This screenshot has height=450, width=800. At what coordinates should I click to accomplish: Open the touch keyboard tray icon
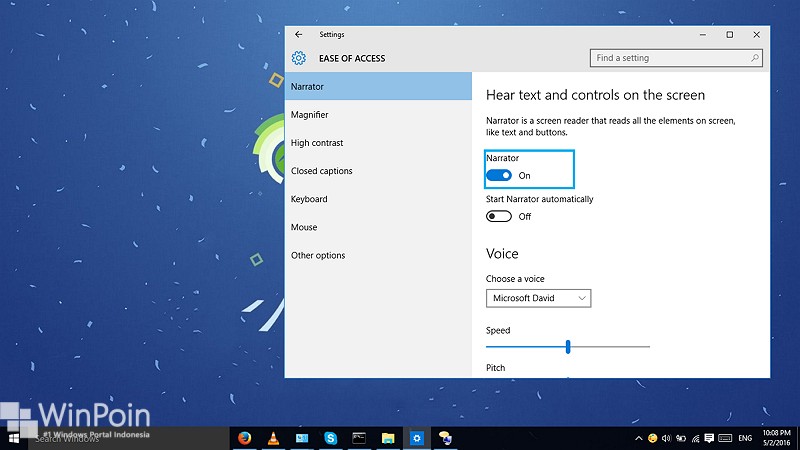click(x=725, y=438)
